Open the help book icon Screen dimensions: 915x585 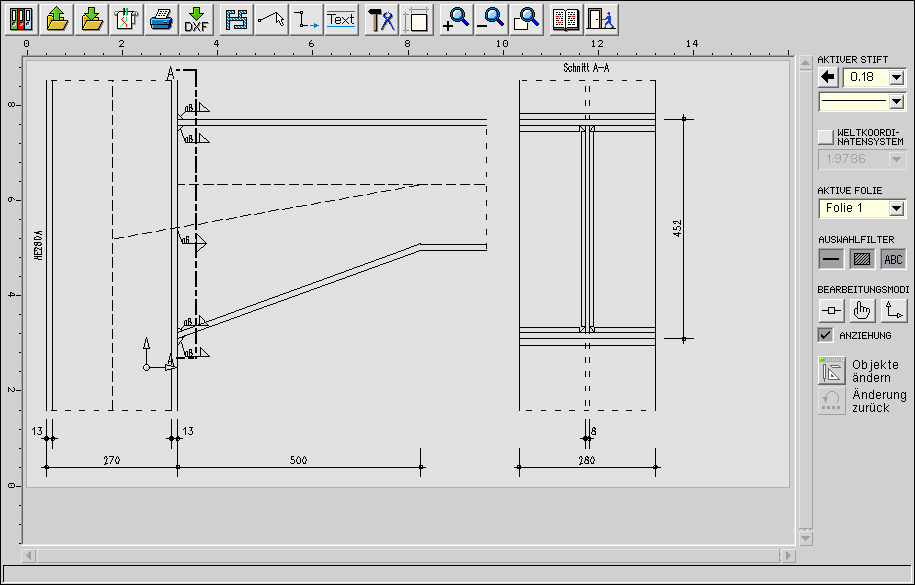point(566,18)
